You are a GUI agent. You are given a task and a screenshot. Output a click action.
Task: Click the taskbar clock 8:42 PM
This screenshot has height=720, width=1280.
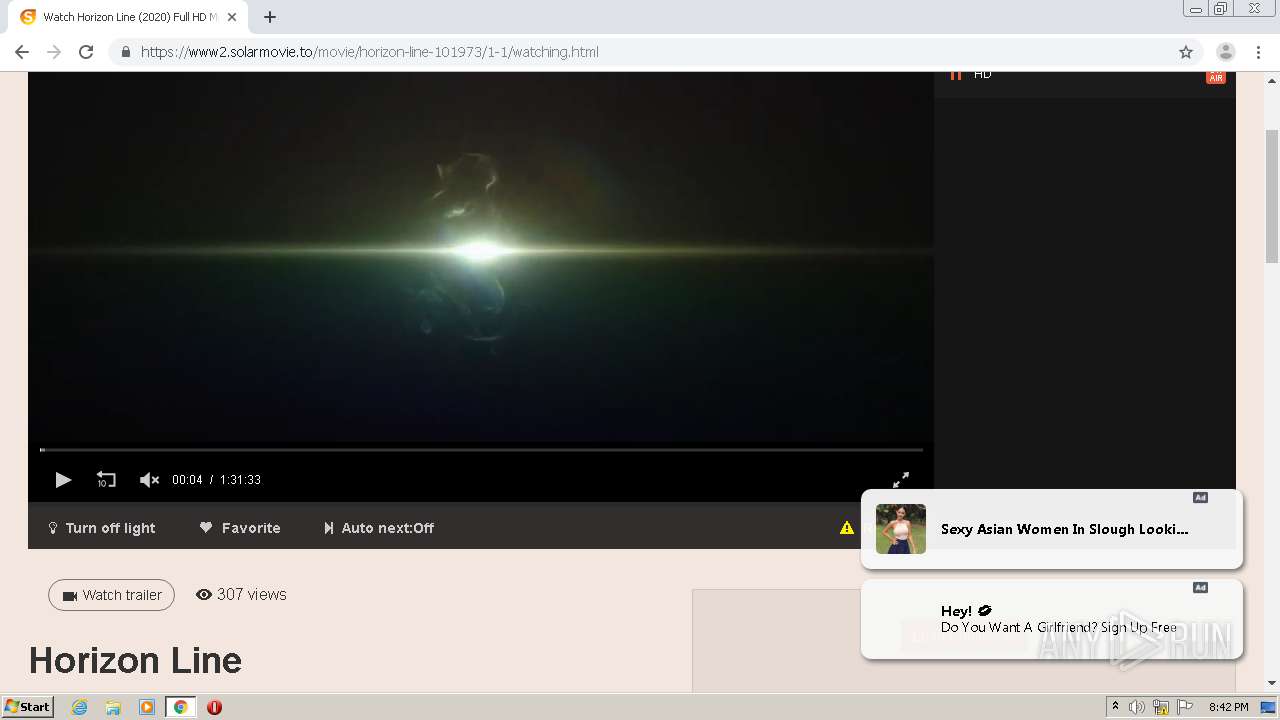[1228, 707]
